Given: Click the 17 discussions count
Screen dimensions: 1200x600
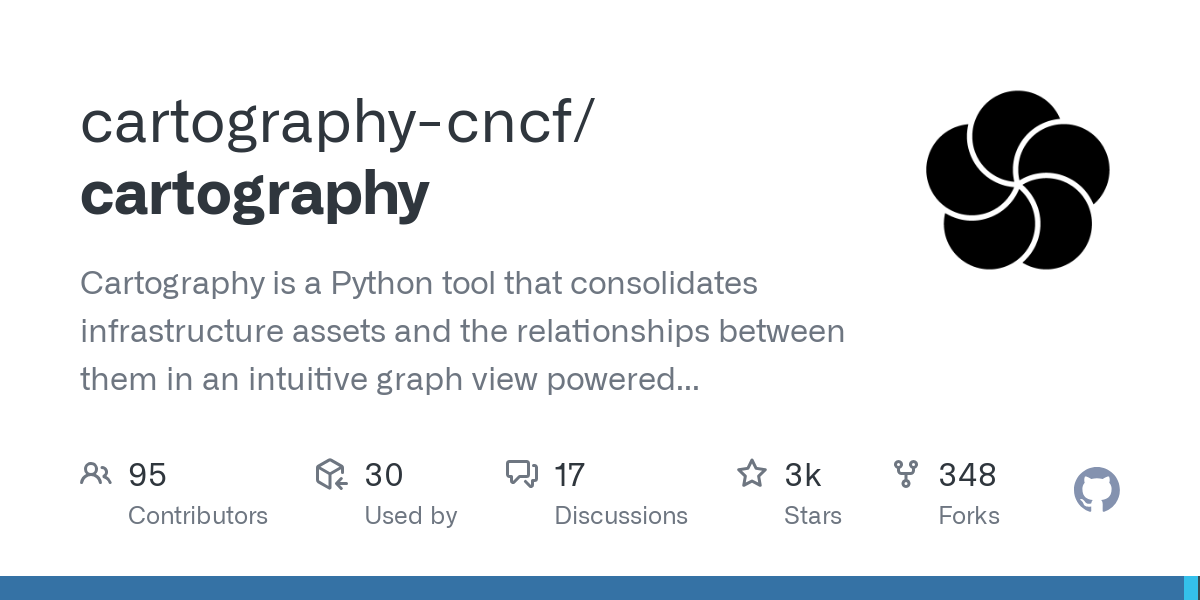Looking at the screenshot, I should click(570, 475).
